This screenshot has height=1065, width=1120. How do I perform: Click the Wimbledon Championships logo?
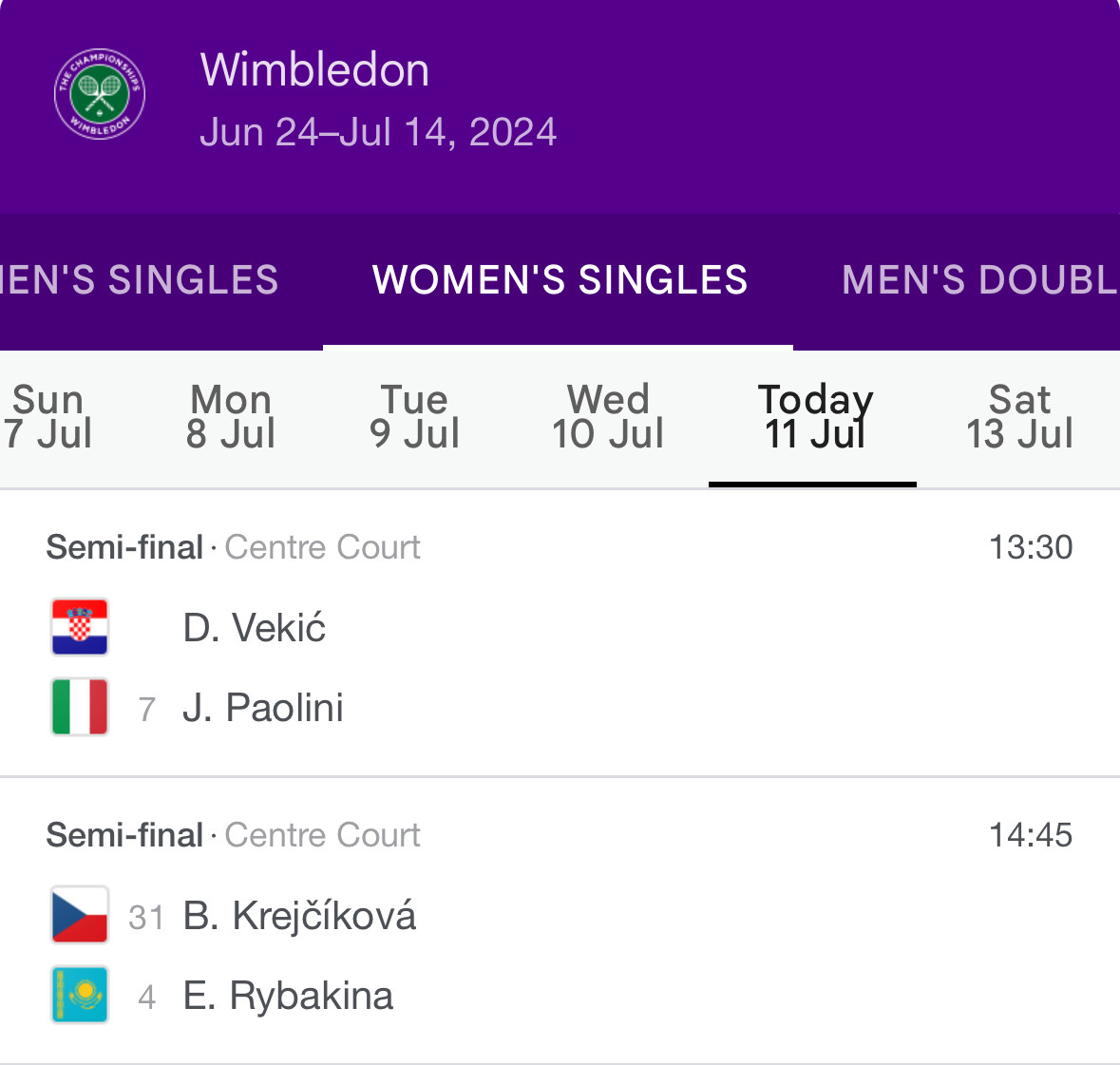(100, 94)
